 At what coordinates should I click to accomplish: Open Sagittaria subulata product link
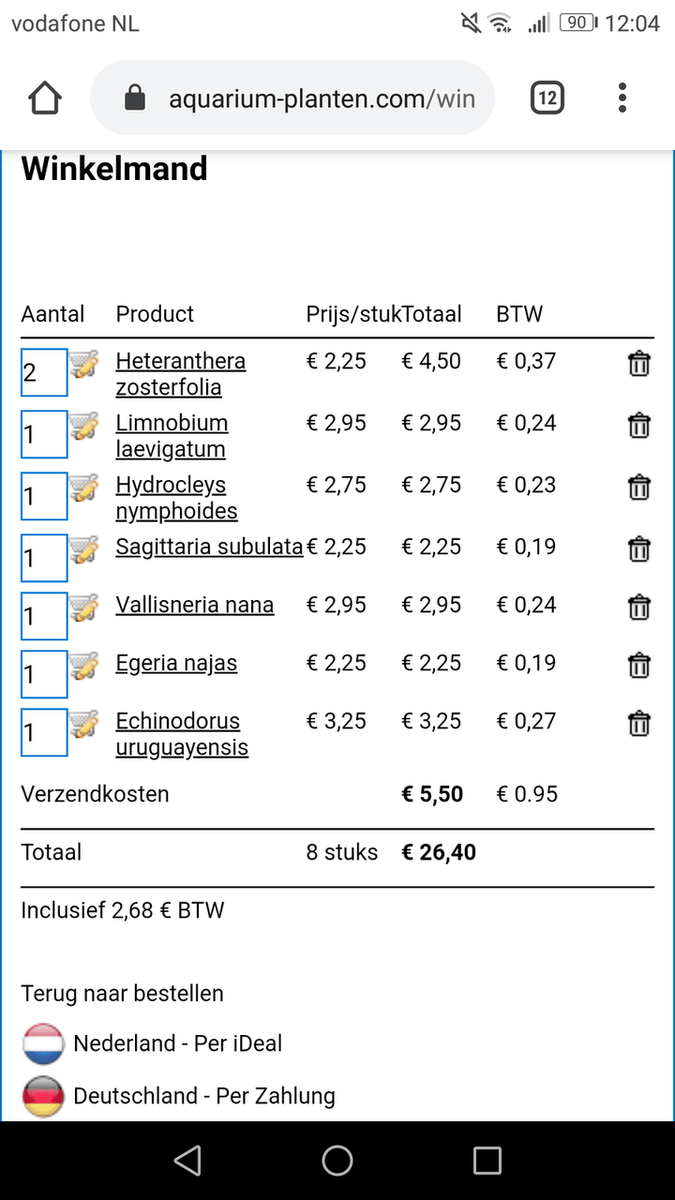pos(209,547)
